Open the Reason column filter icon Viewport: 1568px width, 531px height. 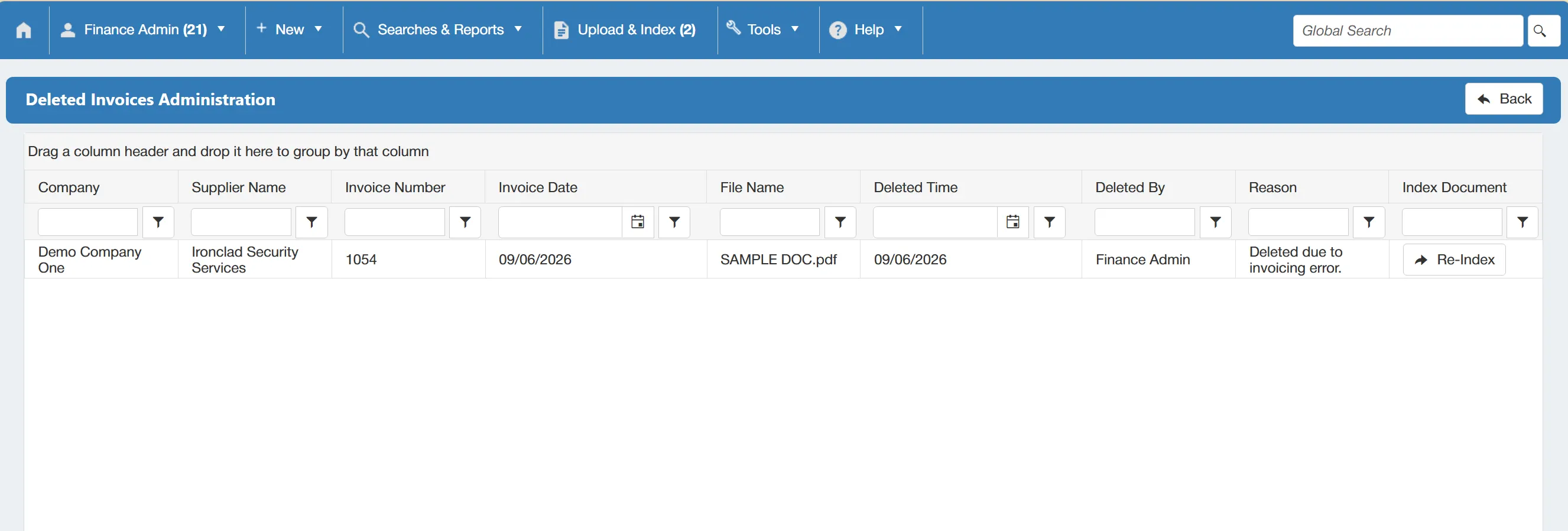[x=1368, y=222]
